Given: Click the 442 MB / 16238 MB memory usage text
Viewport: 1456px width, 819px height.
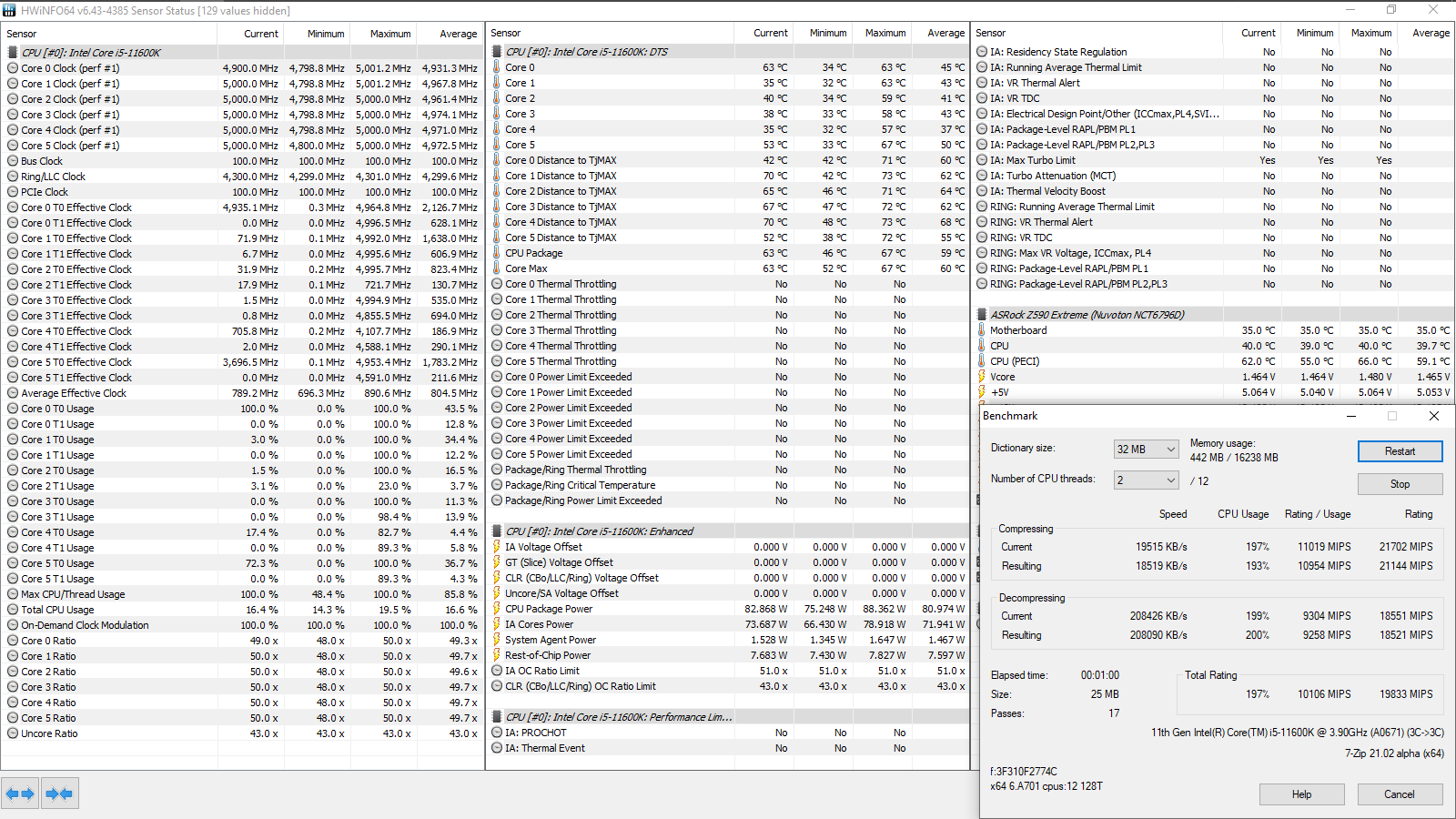Looking at the screenshot, I should click(x=1234, y=458).
